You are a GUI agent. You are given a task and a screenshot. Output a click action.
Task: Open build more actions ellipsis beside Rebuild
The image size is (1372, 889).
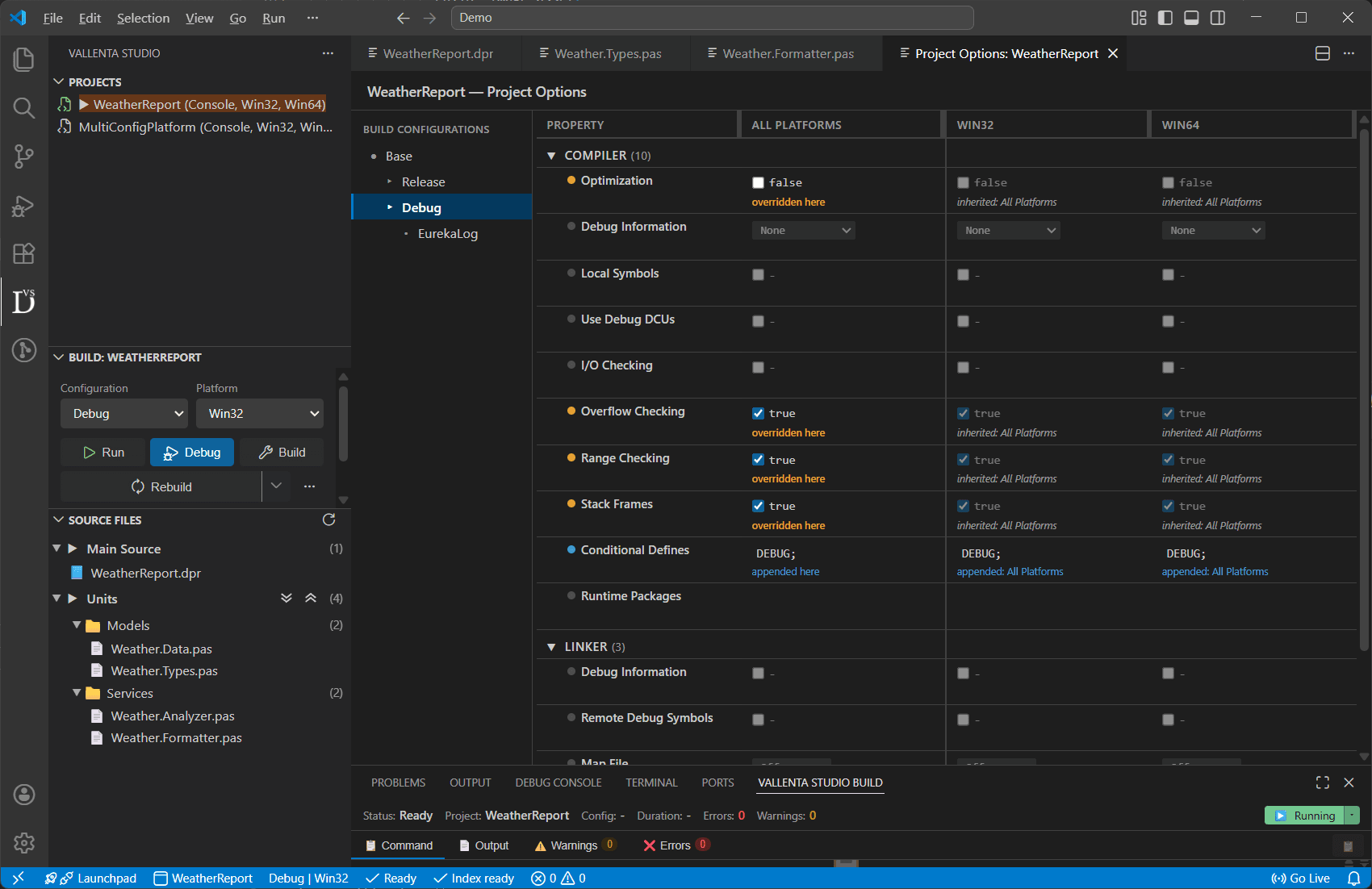pyautogui.click(x=309, y=486)
